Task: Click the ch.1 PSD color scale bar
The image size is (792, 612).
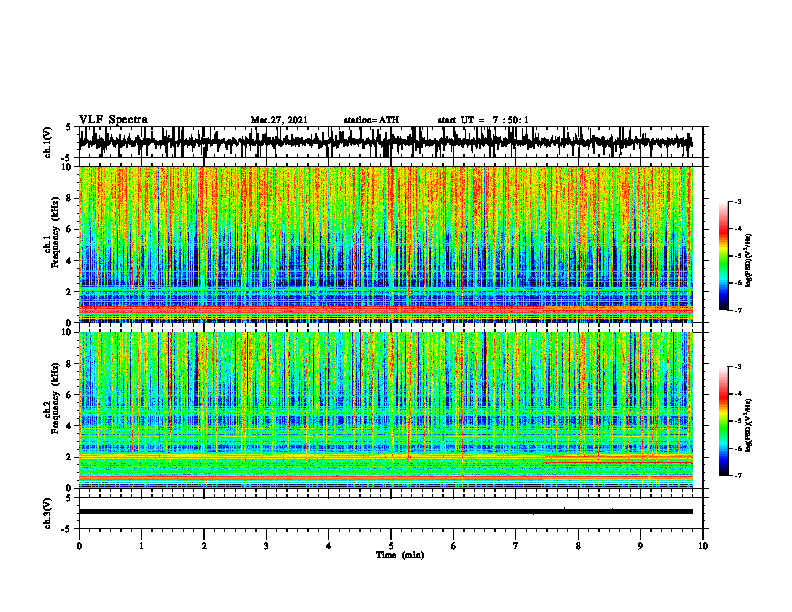Action: click(723, 256)
